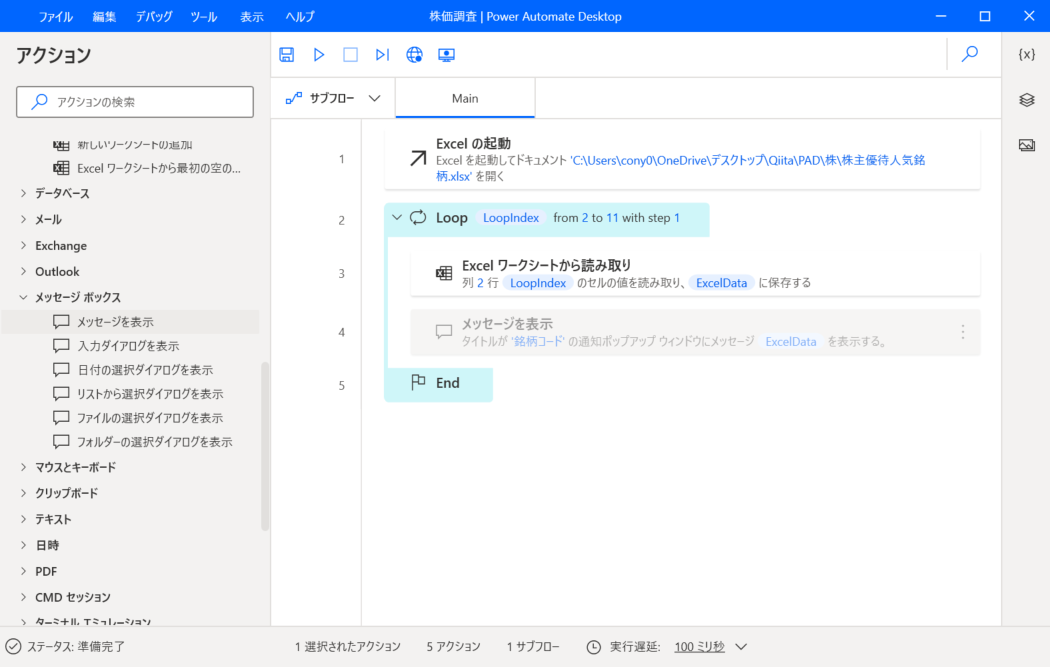The width and height of the screenshot is (1050, 667).
Task: Click the Excel launch arrow icon
Action: 418,159
